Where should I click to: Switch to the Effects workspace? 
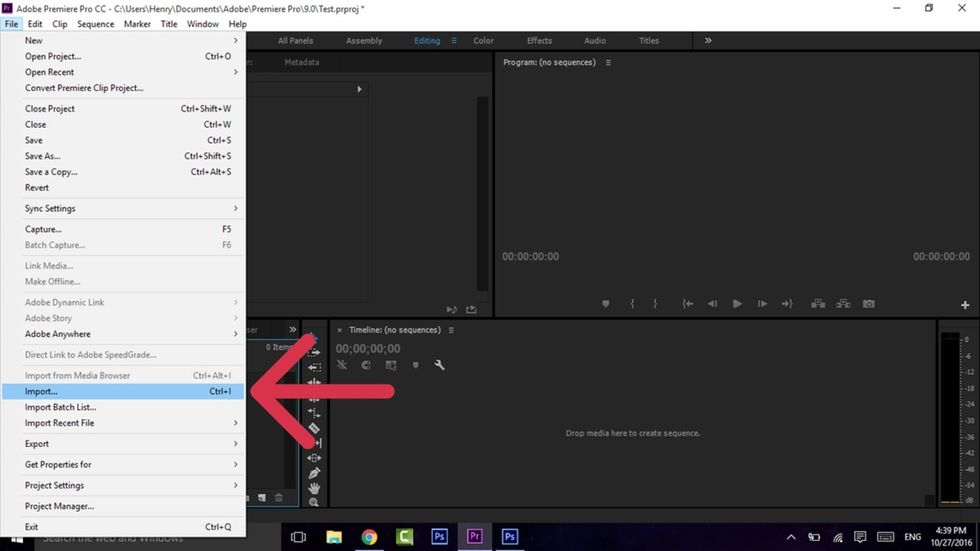(x=539, y=41)
